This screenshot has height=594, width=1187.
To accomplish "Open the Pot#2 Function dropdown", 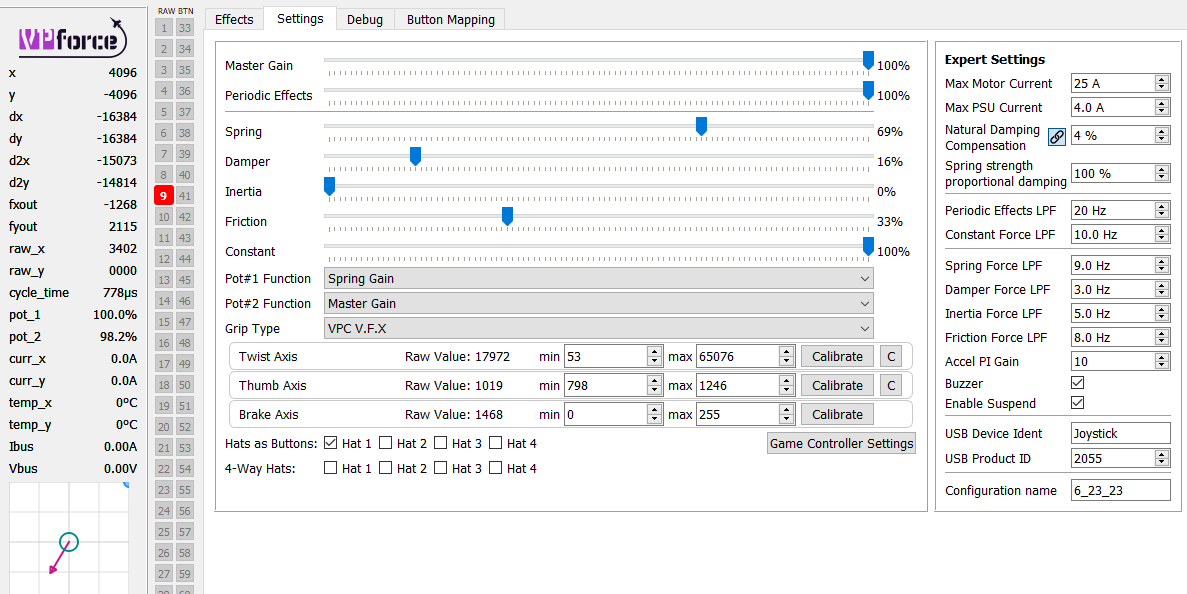I will pos(598,303).
